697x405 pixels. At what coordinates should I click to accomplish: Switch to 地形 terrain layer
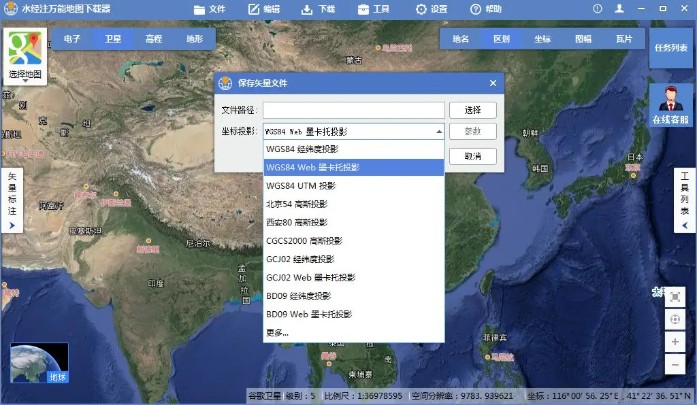click(x=193, y=39)
